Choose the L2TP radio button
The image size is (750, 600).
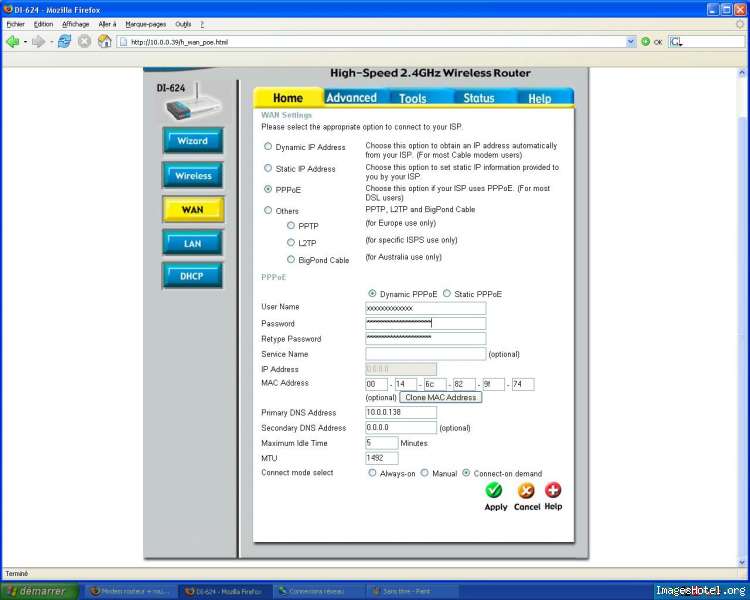click(290, 242)
